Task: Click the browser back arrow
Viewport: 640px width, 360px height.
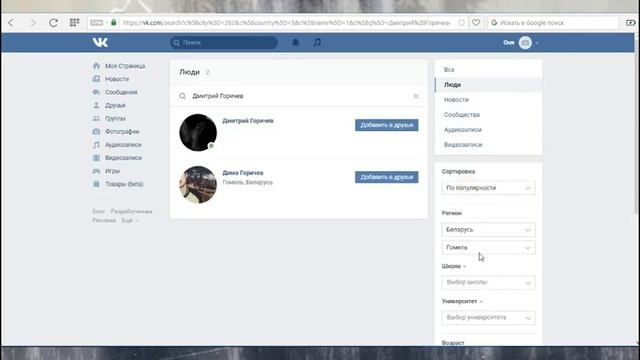Action: pyautogui.click(x=11, y=23)
